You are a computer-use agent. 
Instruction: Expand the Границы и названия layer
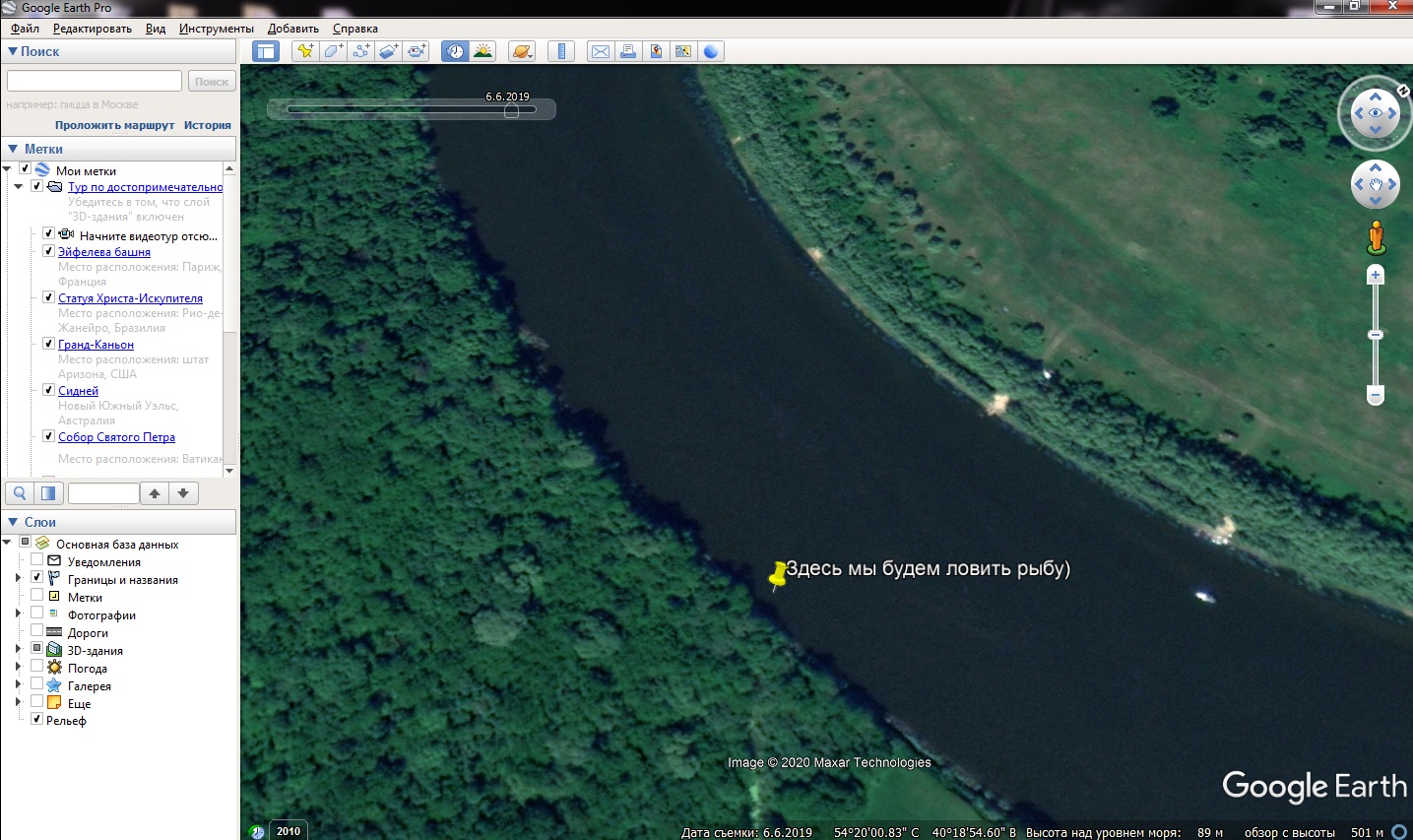tap(19, 578)
